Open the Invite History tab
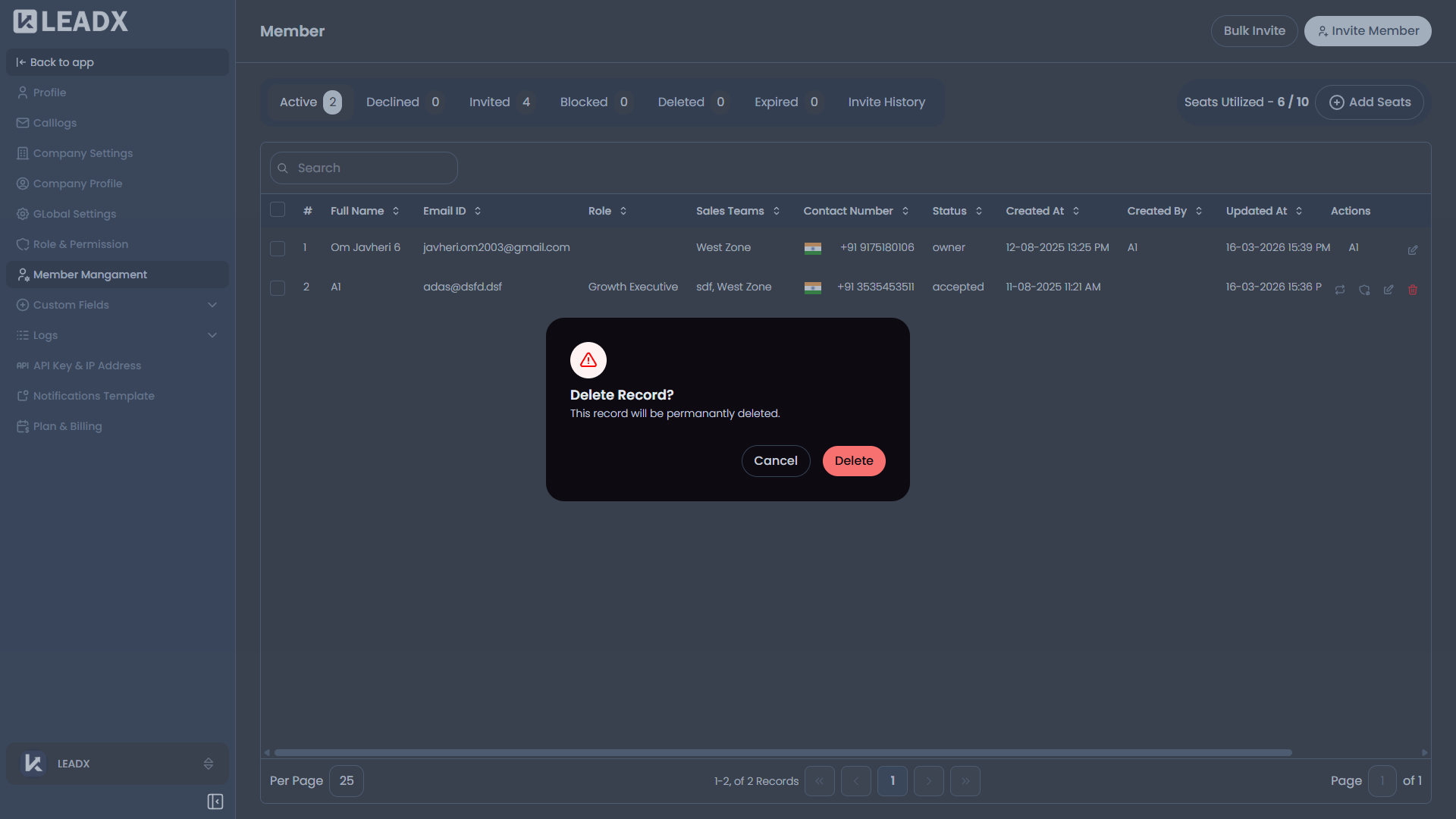The width and height of the screenshot is (1456, 819). click(x=886, y=102)
